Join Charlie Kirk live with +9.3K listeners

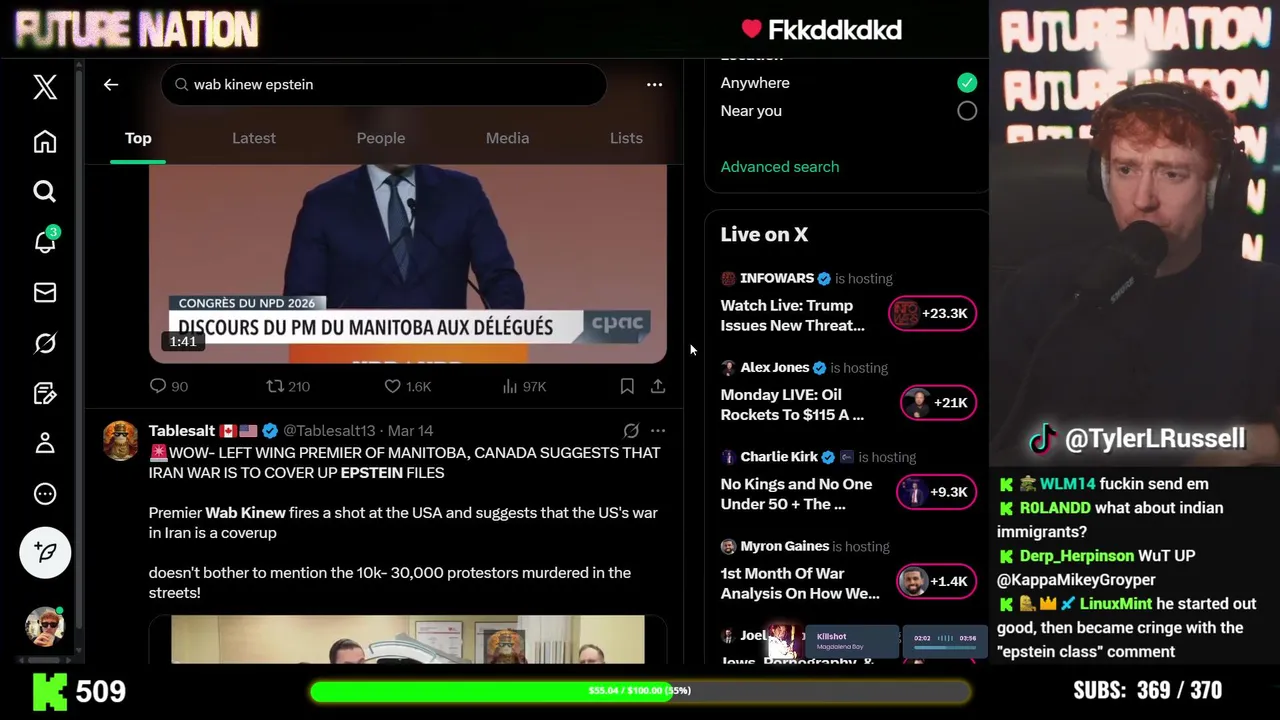[x=936, y=492]
